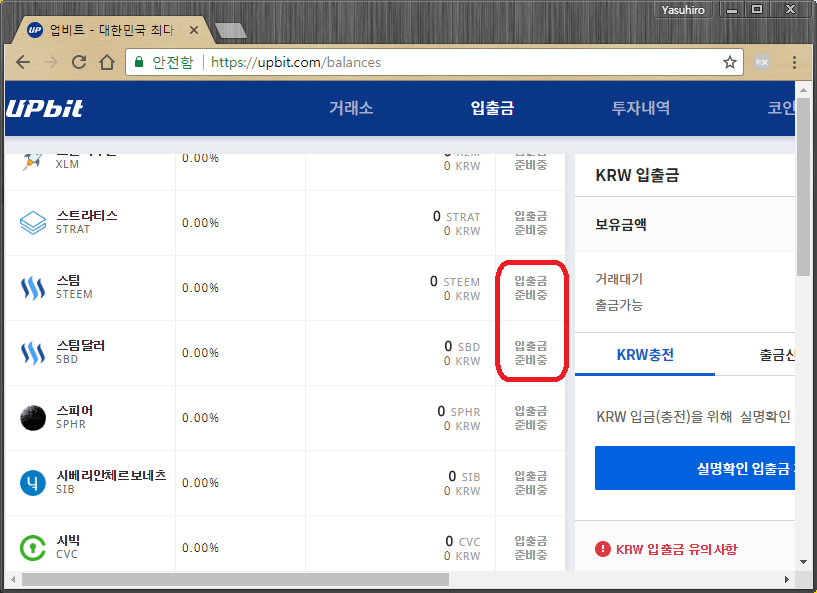Image resolution: width=817 pixels, height=593 pixels.
Task: Click 입출금 준비중 in SPHR row
Action: tap(531, 418)
